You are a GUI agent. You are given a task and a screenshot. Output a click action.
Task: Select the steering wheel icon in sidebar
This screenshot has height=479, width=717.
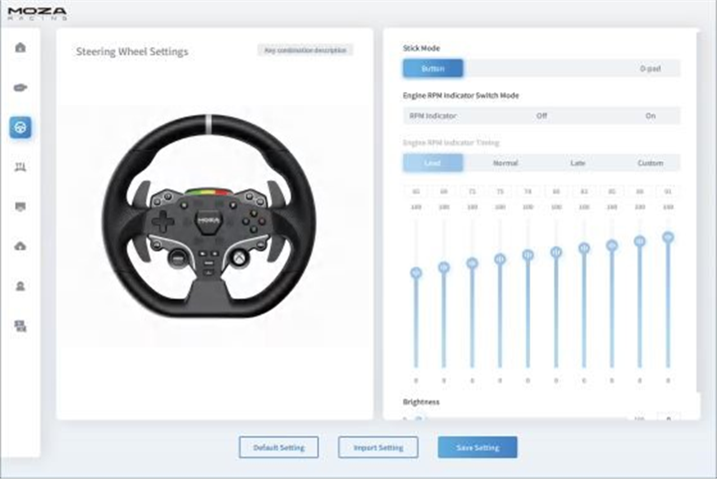[x=20, y=127]
